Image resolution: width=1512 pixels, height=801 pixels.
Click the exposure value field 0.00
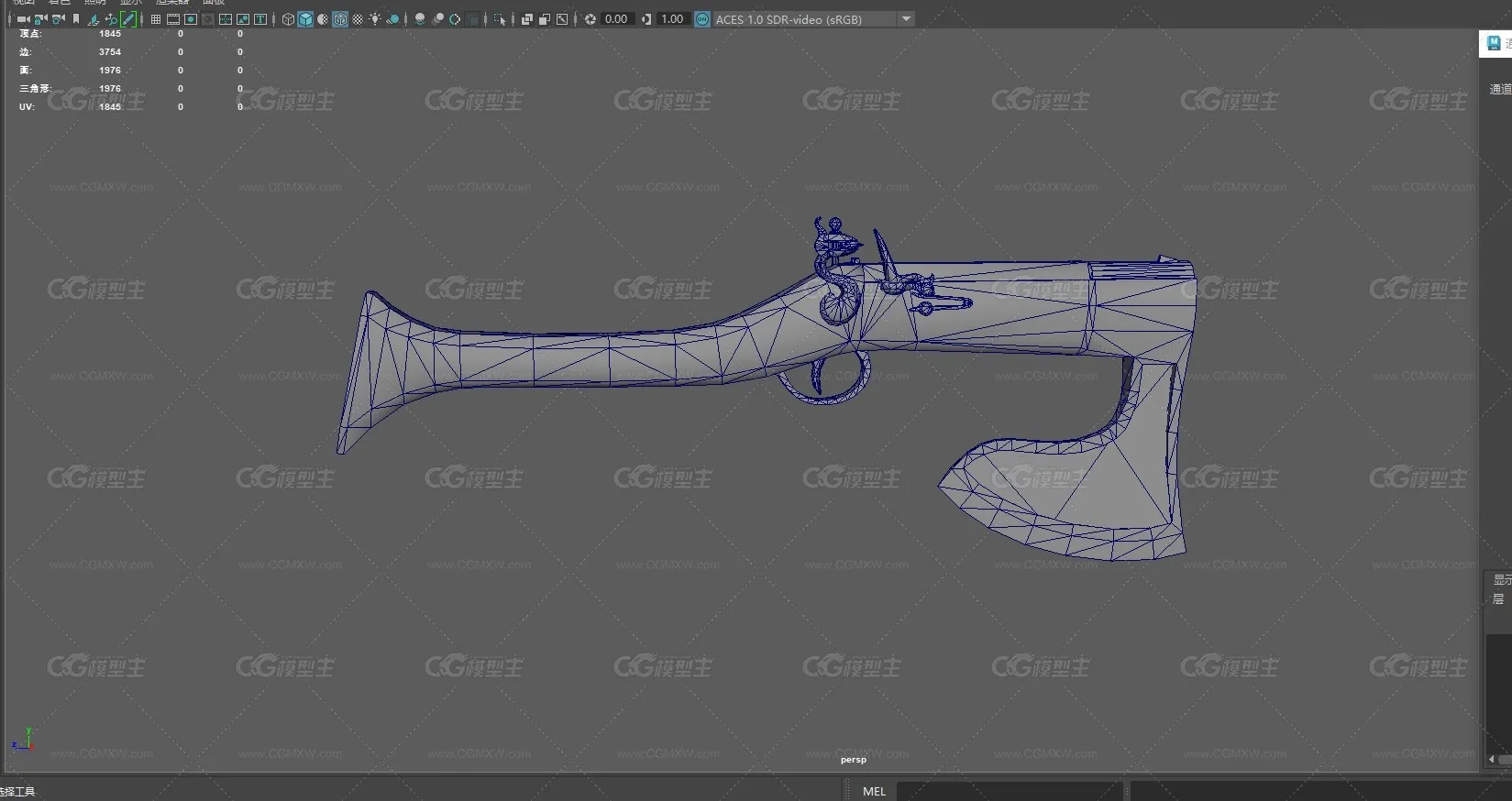click(617, 19)
